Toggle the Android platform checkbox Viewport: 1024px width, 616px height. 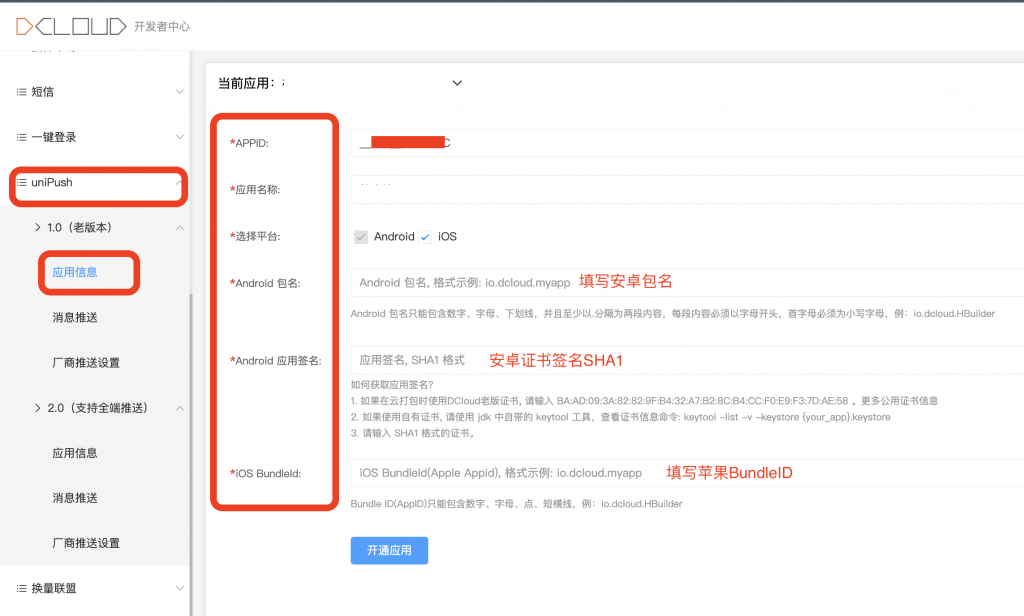pos(361,237)
